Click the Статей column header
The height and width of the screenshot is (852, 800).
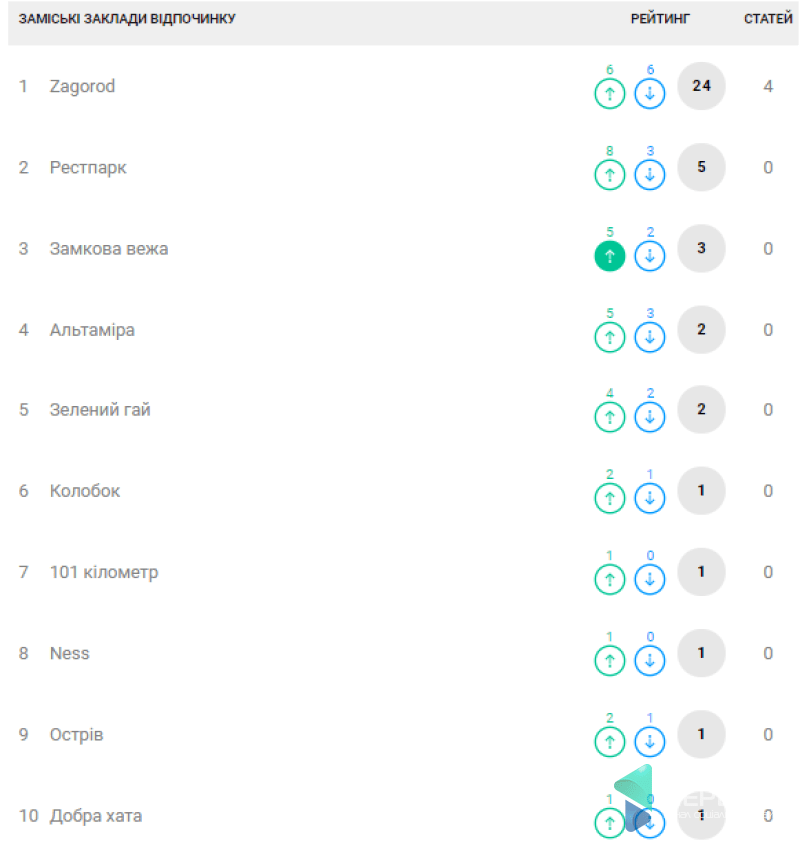768,19
